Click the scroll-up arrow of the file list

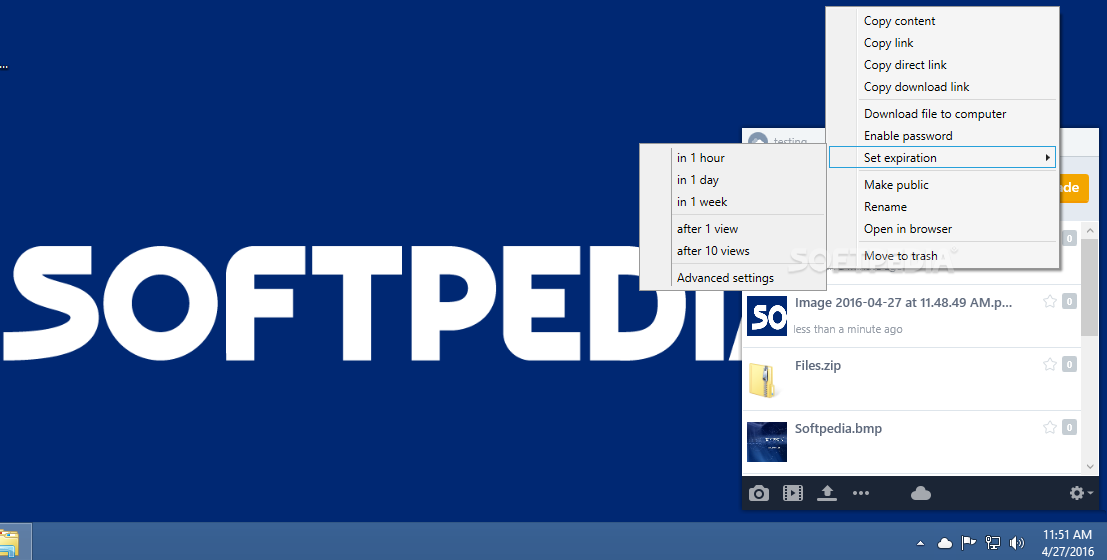(1090, 231)
